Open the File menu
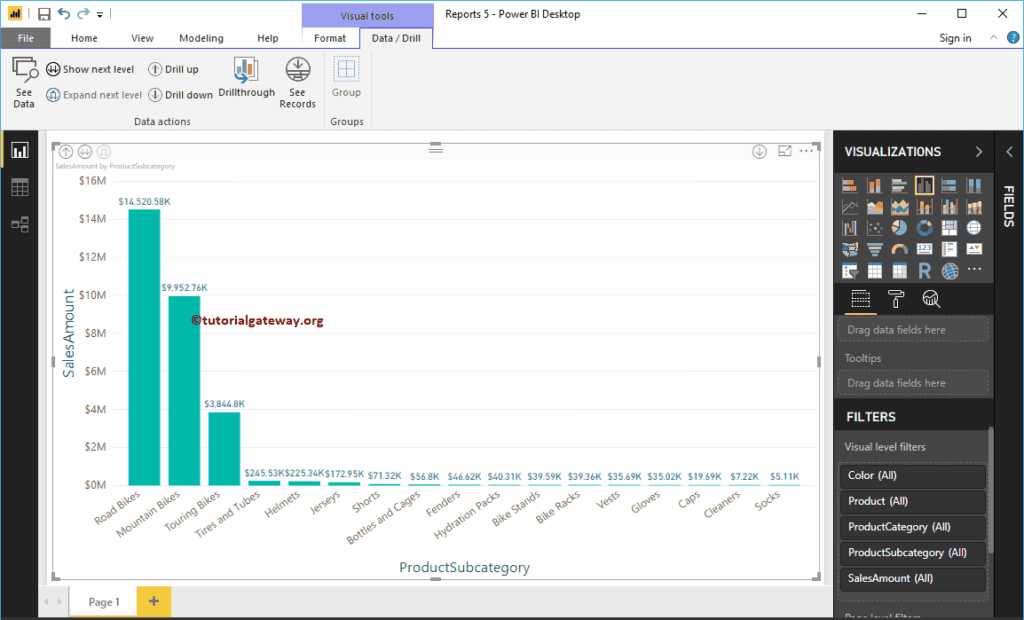 point(25,38)
